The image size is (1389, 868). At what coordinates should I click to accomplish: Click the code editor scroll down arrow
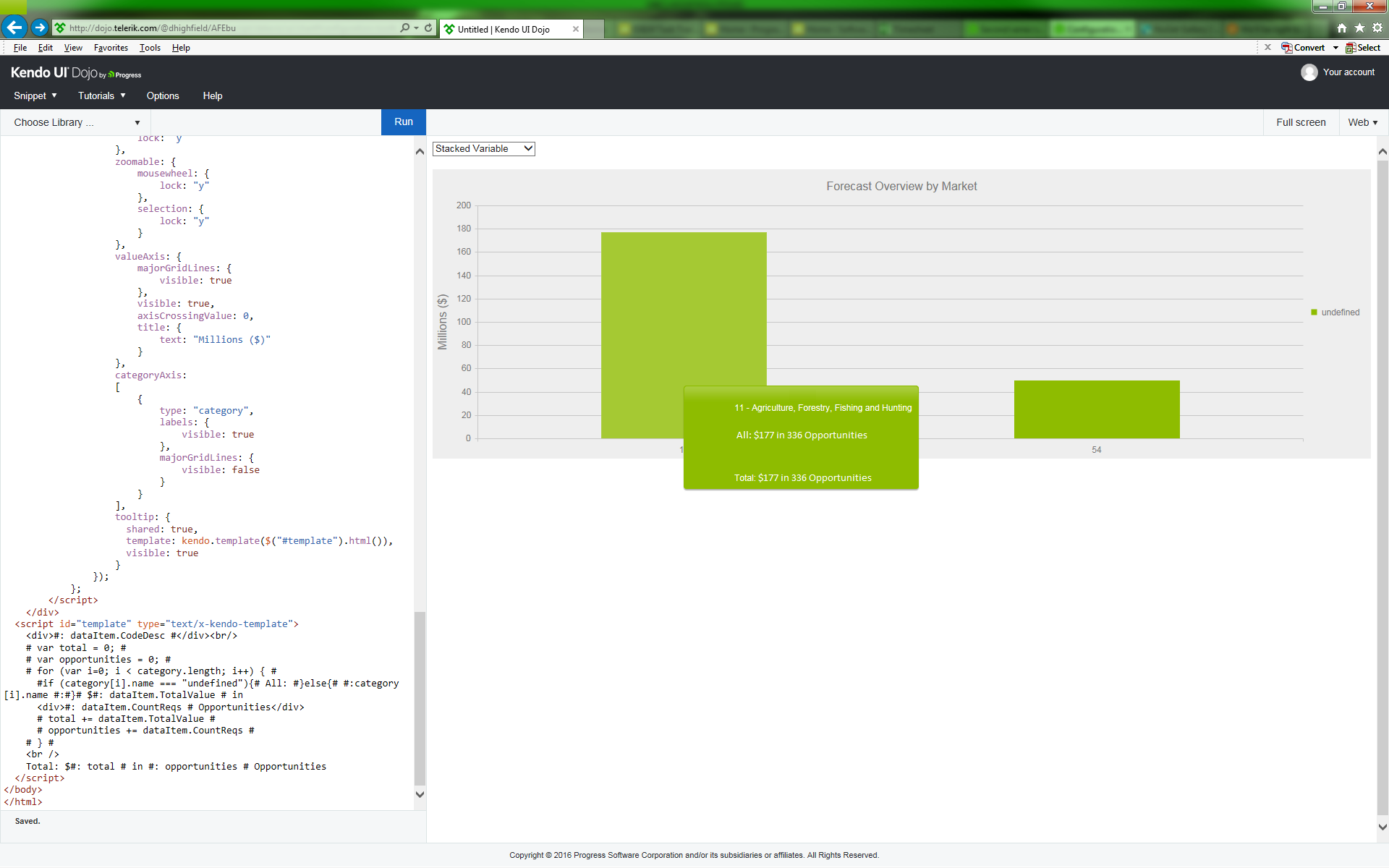[420, 793]
